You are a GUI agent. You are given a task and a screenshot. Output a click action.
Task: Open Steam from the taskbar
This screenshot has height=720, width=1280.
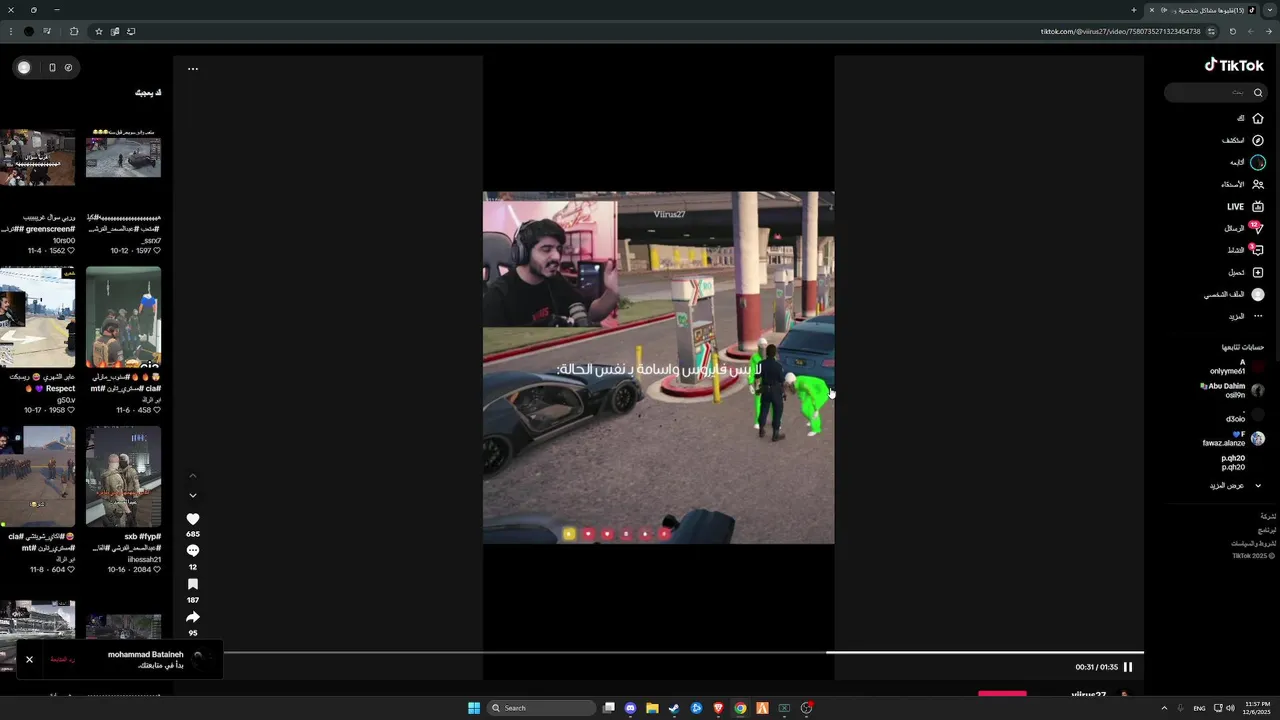click(674, 708)
